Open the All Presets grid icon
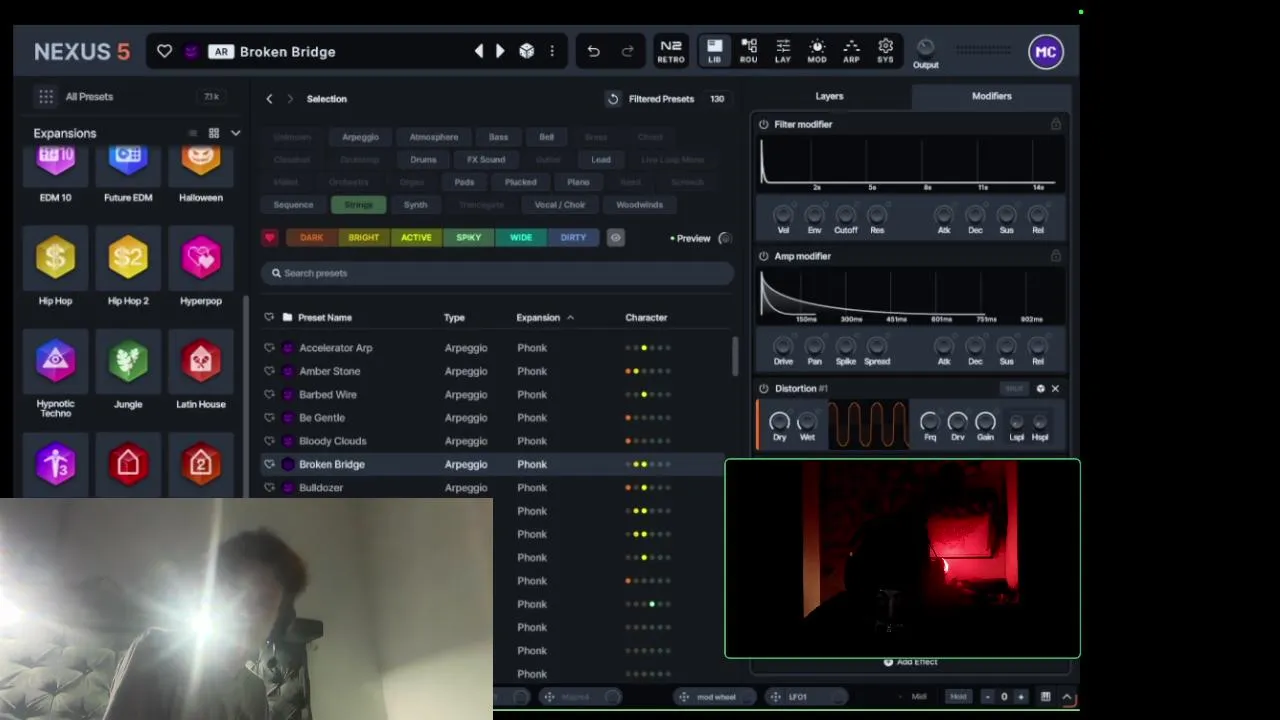 coord(46,97)
